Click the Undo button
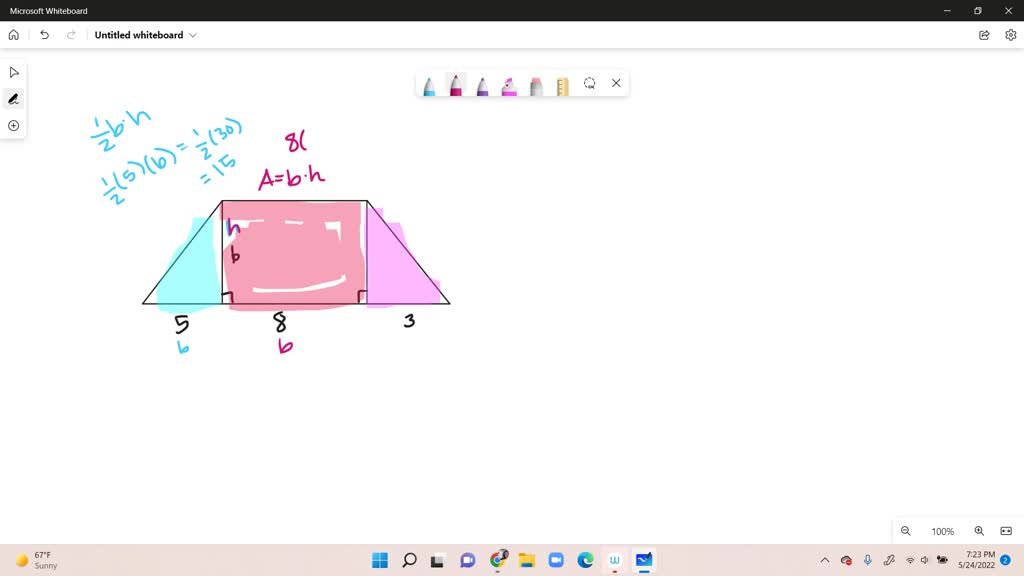 (44, 34)
